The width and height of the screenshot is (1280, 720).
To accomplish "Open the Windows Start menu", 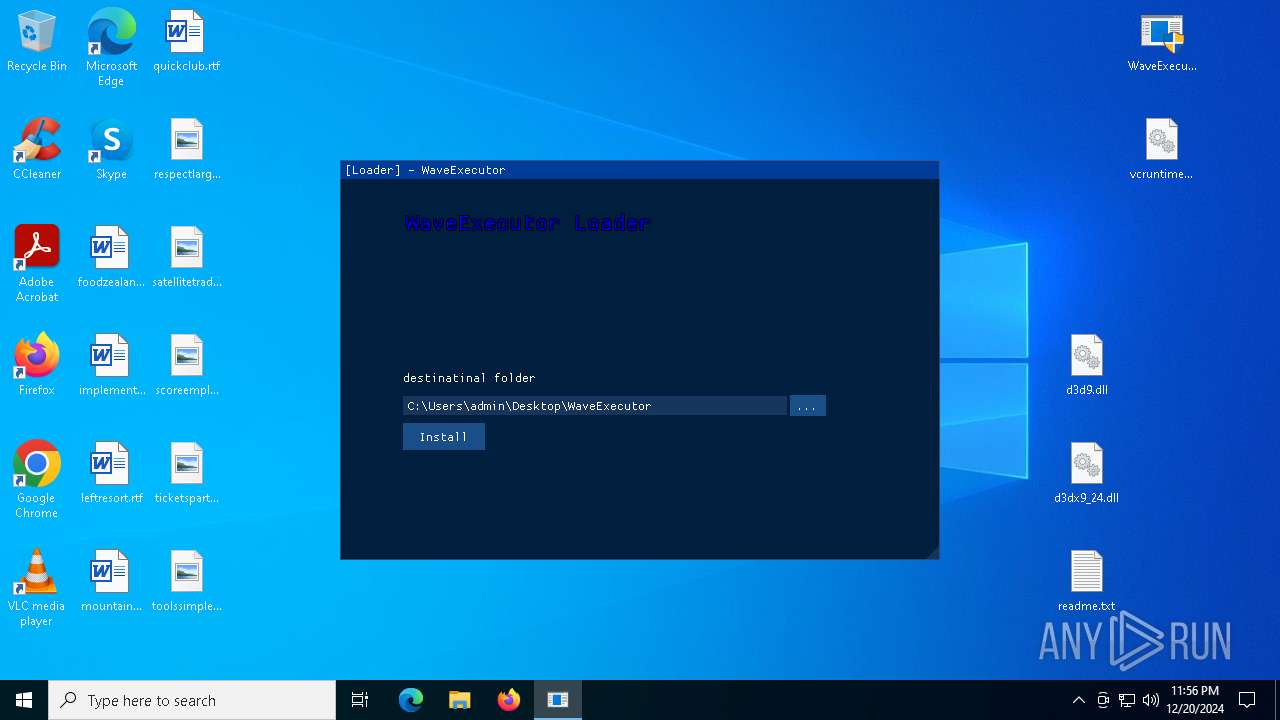I will click(24, 700).
